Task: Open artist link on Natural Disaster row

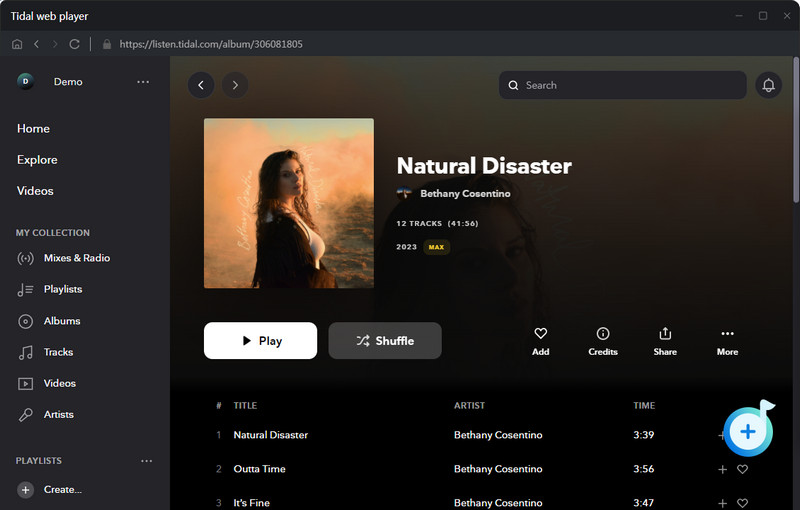Action: click(x=498, y=435)
